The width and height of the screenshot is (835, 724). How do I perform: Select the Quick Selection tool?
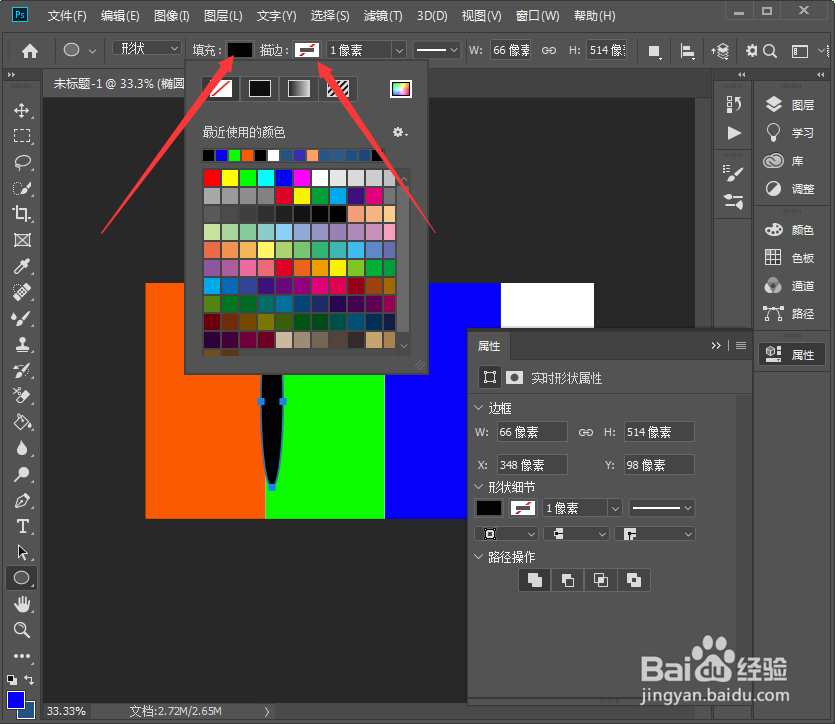tap(22, 188)
